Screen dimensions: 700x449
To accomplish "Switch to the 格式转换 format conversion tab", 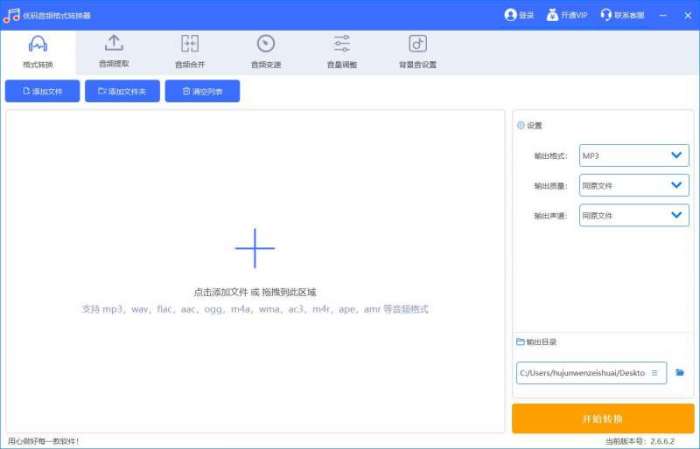I will click(38, 52).
